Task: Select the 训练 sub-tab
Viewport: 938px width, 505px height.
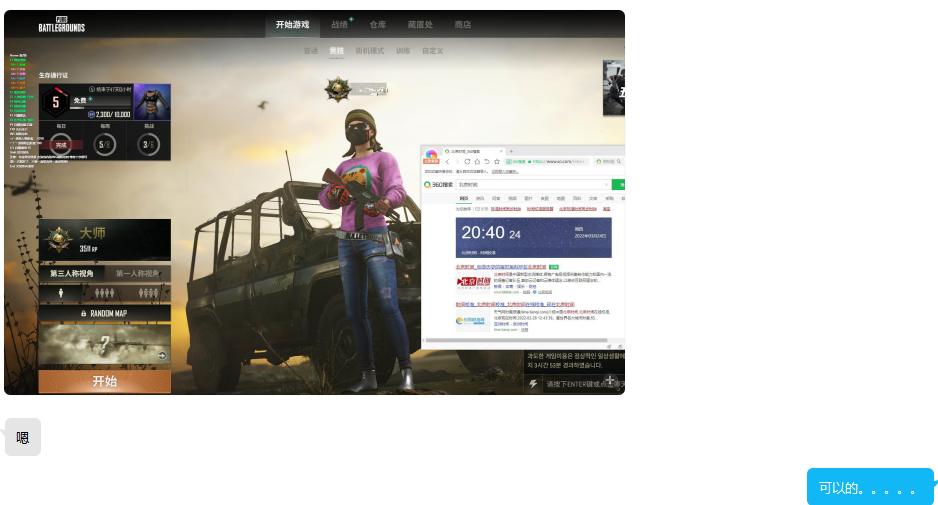Action: [x=403, y=51]
